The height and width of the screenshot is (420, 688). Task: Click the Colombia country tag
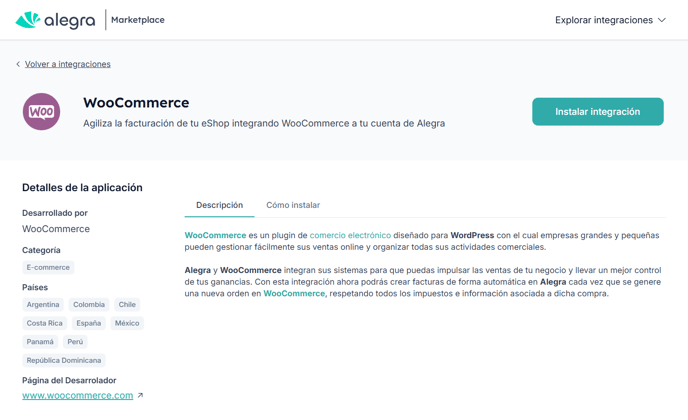pyautogui.click(x=89, y=305)
